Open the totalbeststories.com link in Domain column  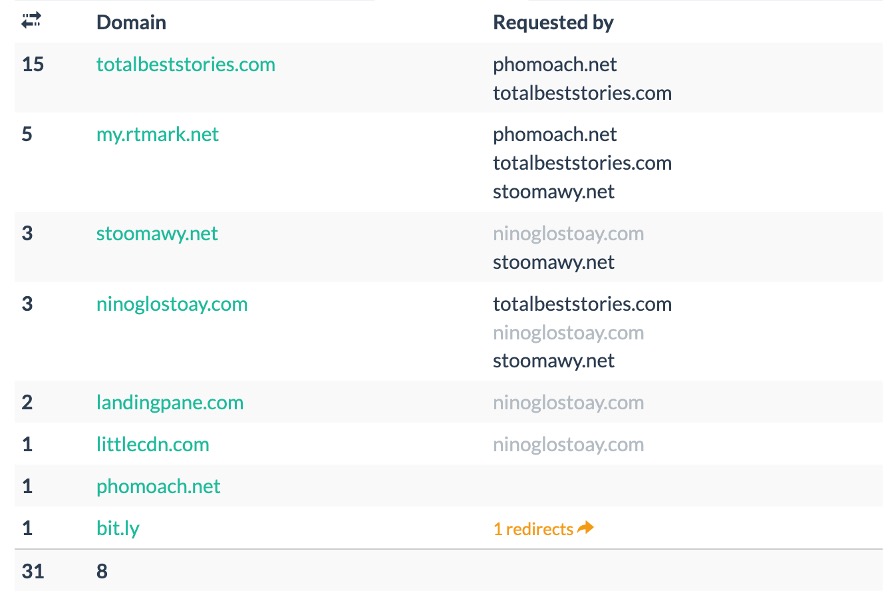coord(185,65)
